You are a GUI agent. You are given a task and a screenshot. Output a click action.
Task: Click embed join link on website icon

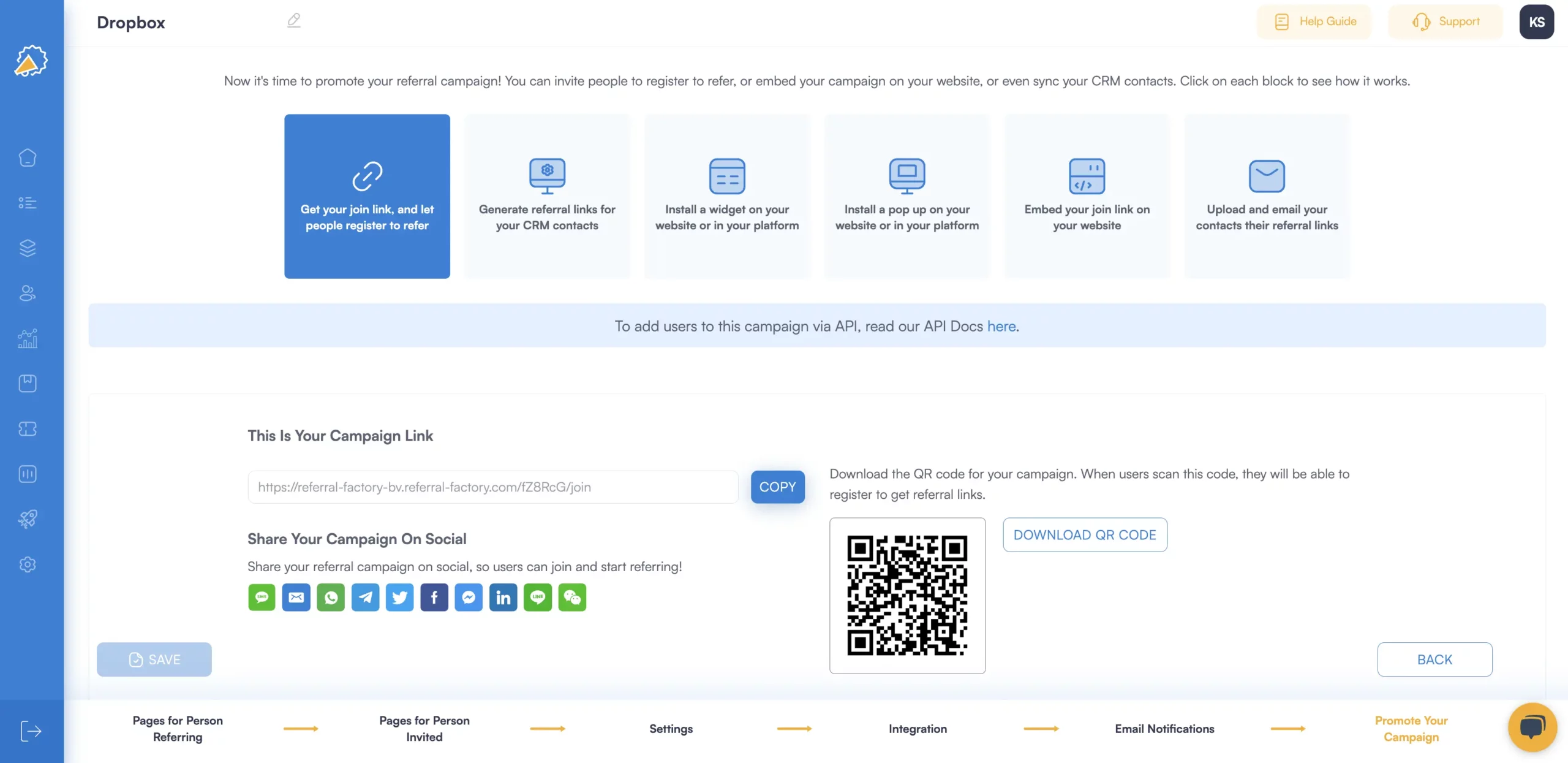[1086, 175]
